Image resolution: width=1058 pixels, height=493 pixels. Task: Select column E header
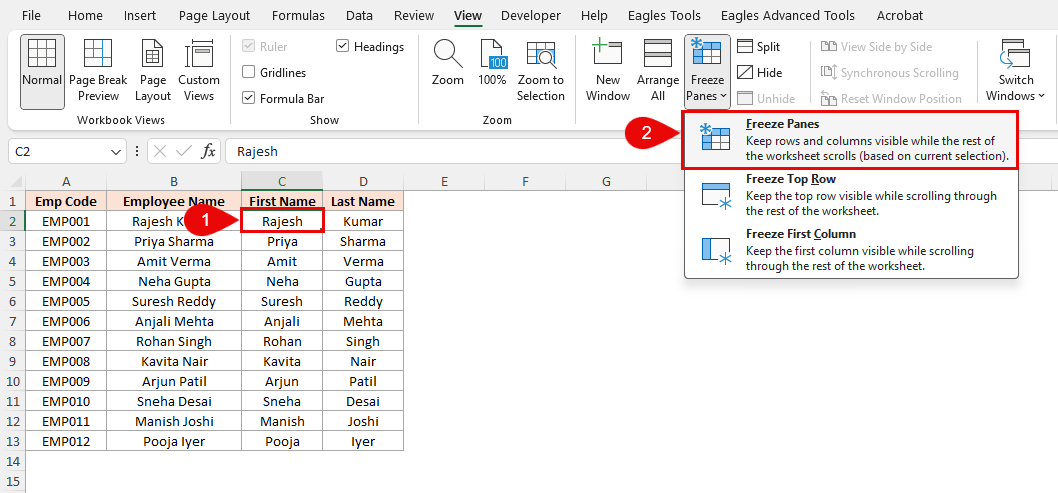point(445,181)
